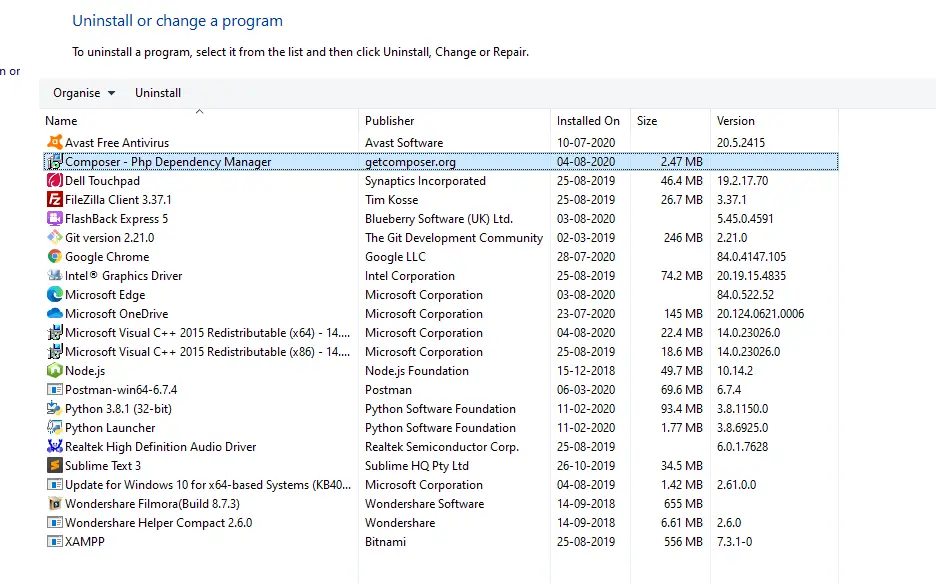The height and width of the screenshot is (584, 936).
Task: Select Avast Free Antivirus program name
Action: click(x=117, y=143)
